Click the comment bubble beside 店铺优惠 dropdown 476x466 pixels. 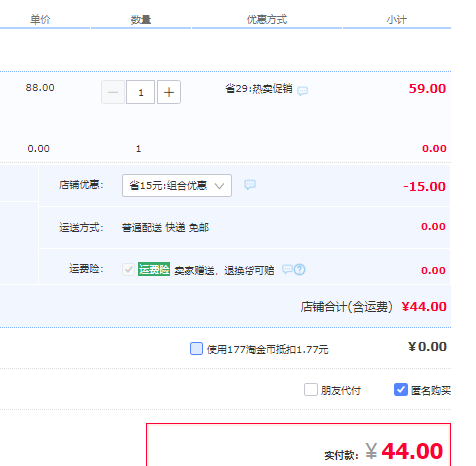click(x=250, y=184)
